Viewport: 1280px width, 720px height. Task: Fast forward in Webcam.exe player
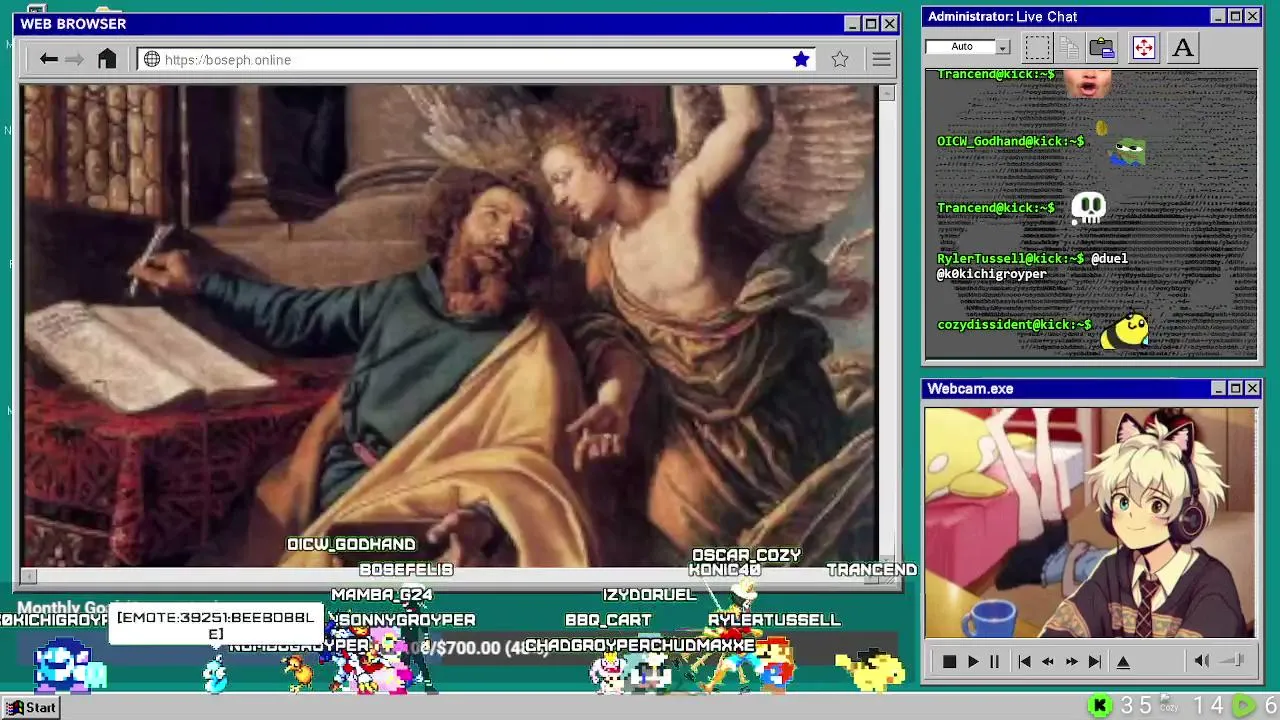tap(1072, 661)
